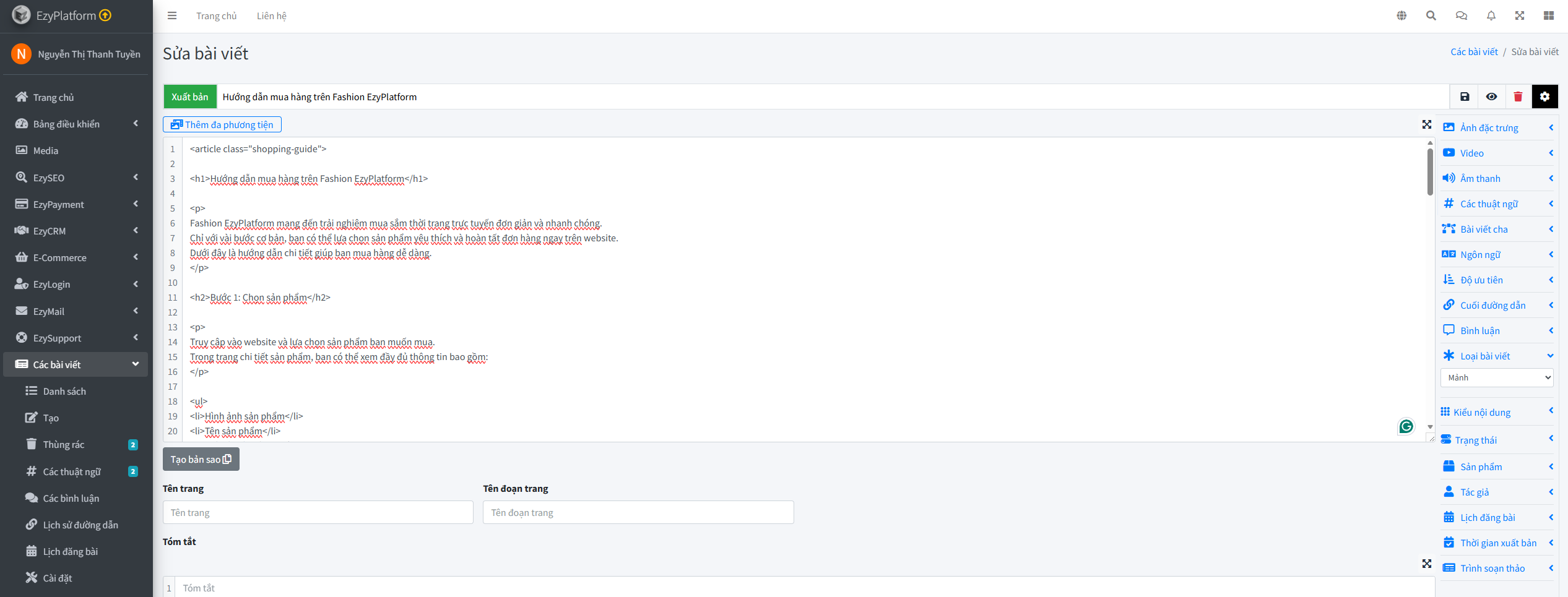This screenshot has width=1568, height=597.
Task: Click the globe language icon
Action: [1401, 16]
